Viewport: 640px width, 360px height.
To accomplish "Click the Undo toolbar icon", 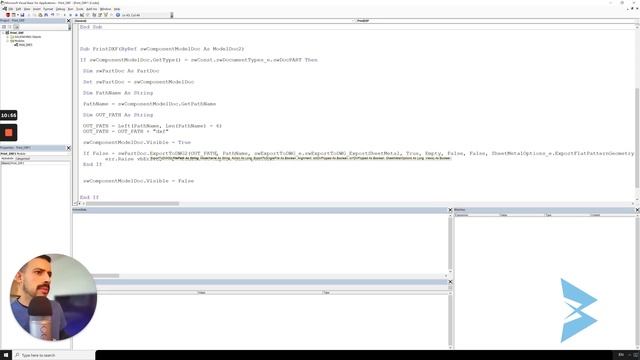I will coord(52,15).
